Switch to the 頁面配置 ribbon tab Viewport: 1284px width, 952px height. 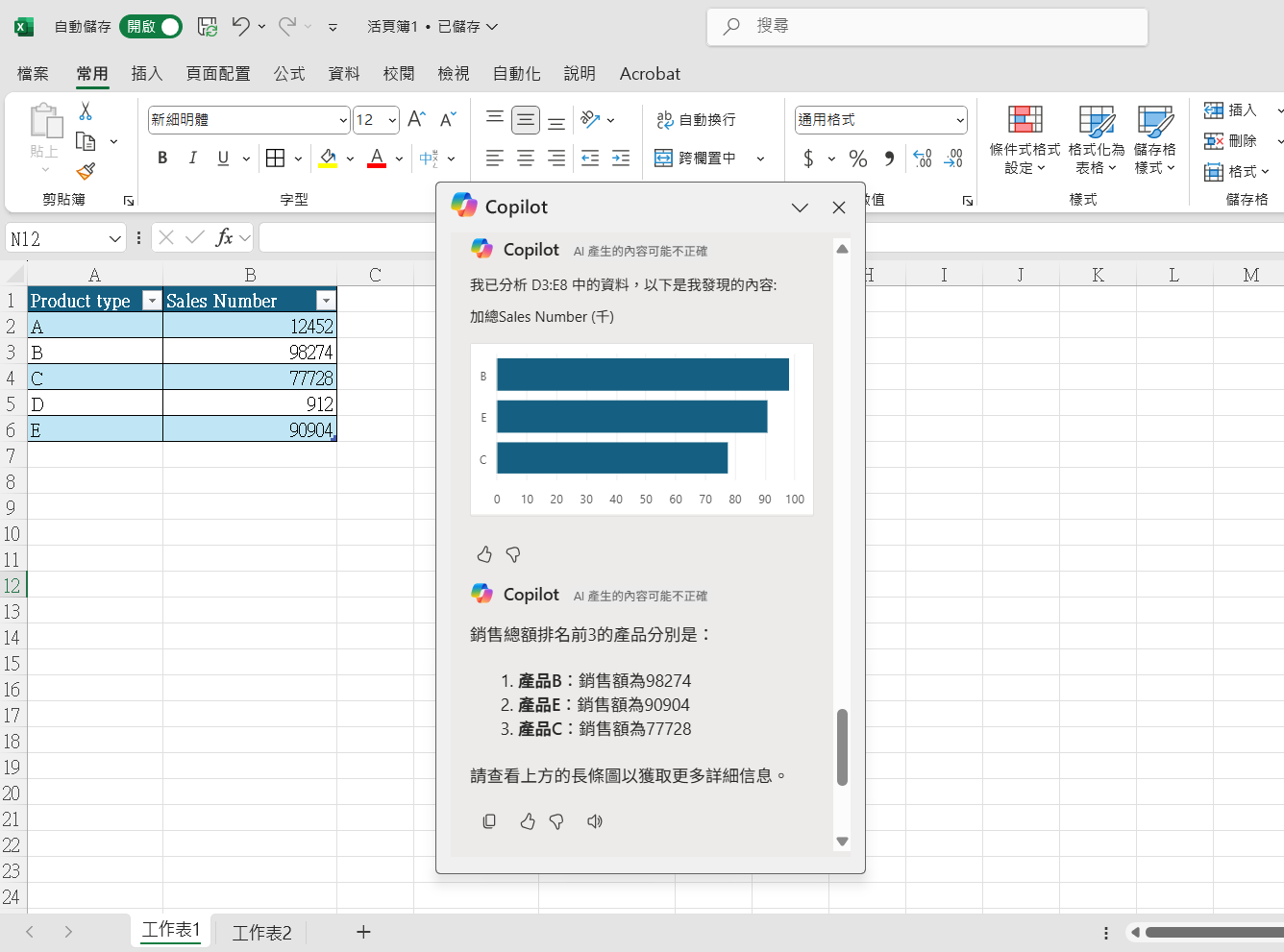pos(218,74)
